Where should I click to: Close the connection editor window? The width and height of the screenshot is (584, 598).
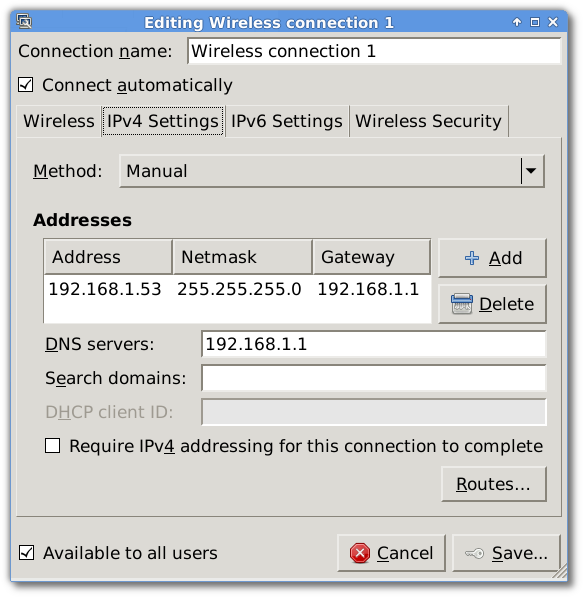point(553,22)
